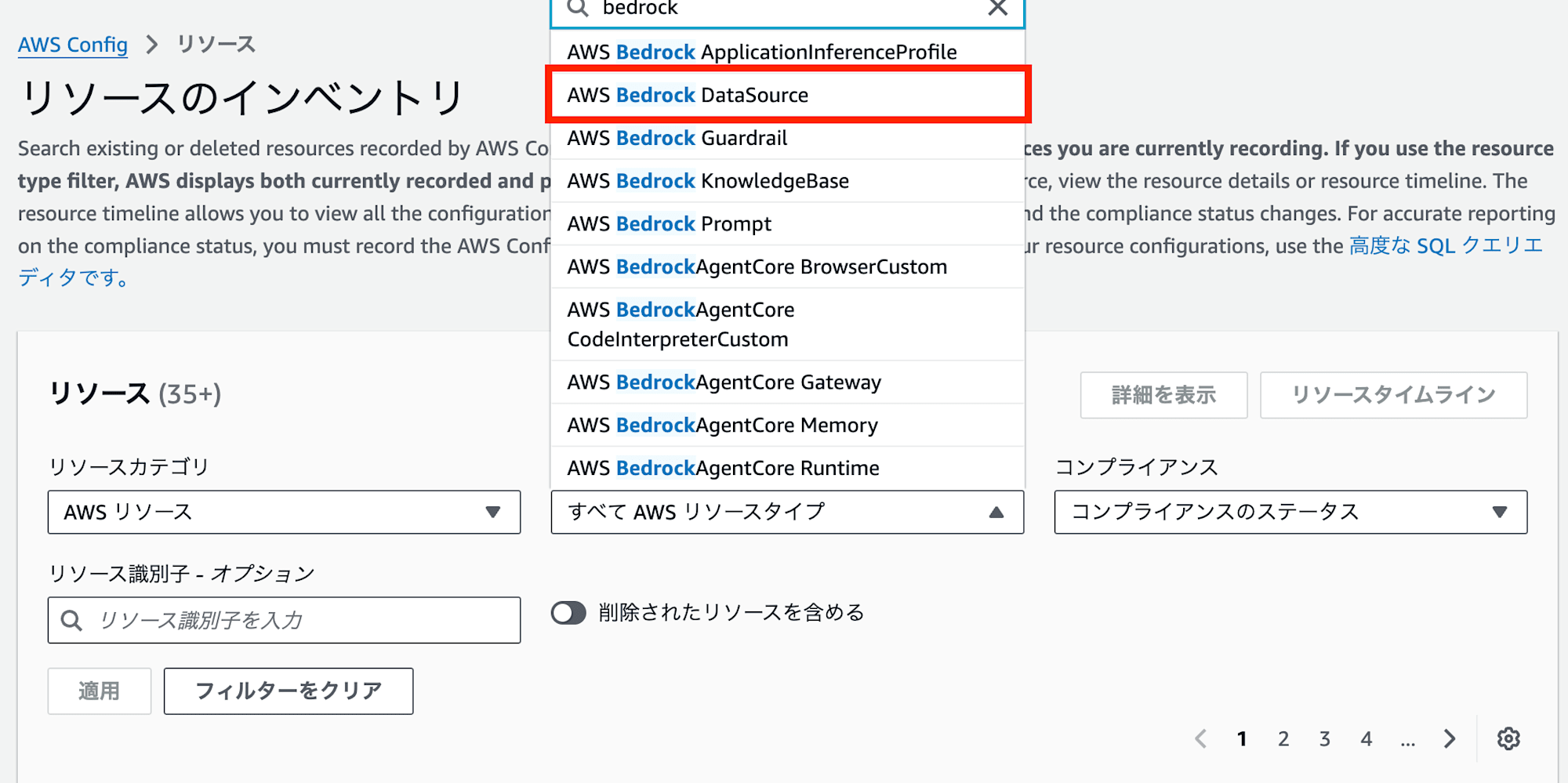Click the ellipsis in the pagination bar

pyautogui.click(x=1408, y=741)
